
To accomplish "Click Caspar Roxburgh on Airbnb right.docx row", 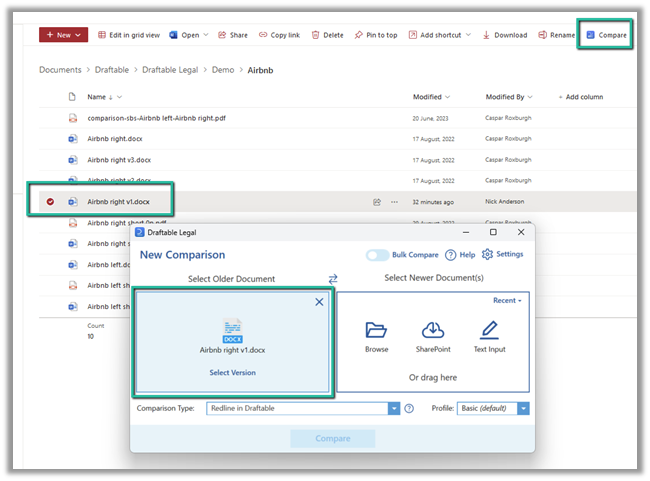I will pyautogui.click(x=508, y=139).
